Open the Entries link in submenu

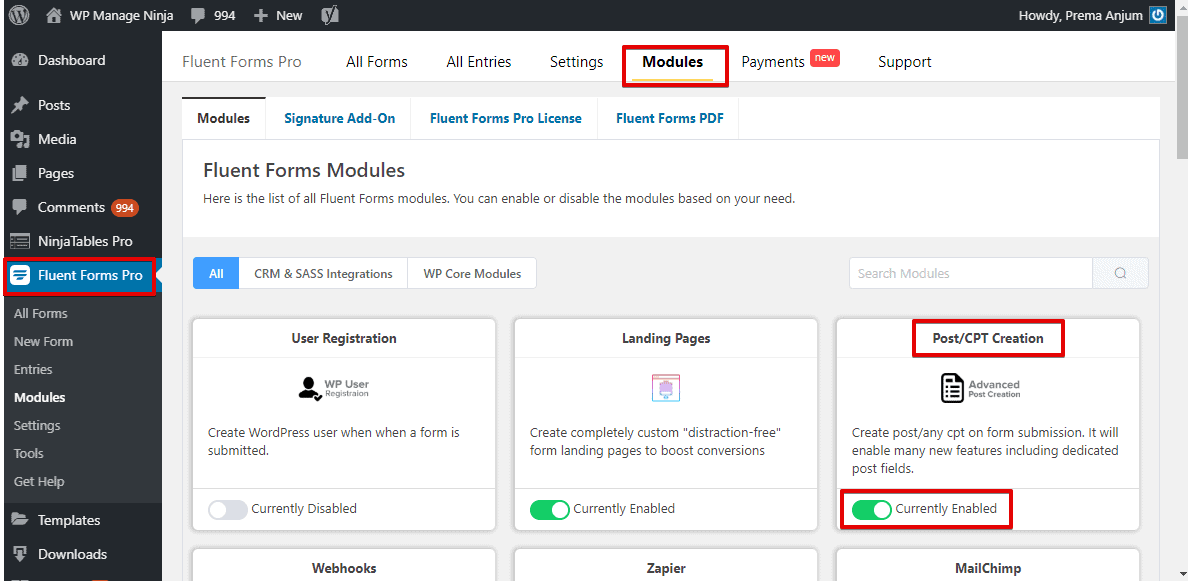click(33, 370)
